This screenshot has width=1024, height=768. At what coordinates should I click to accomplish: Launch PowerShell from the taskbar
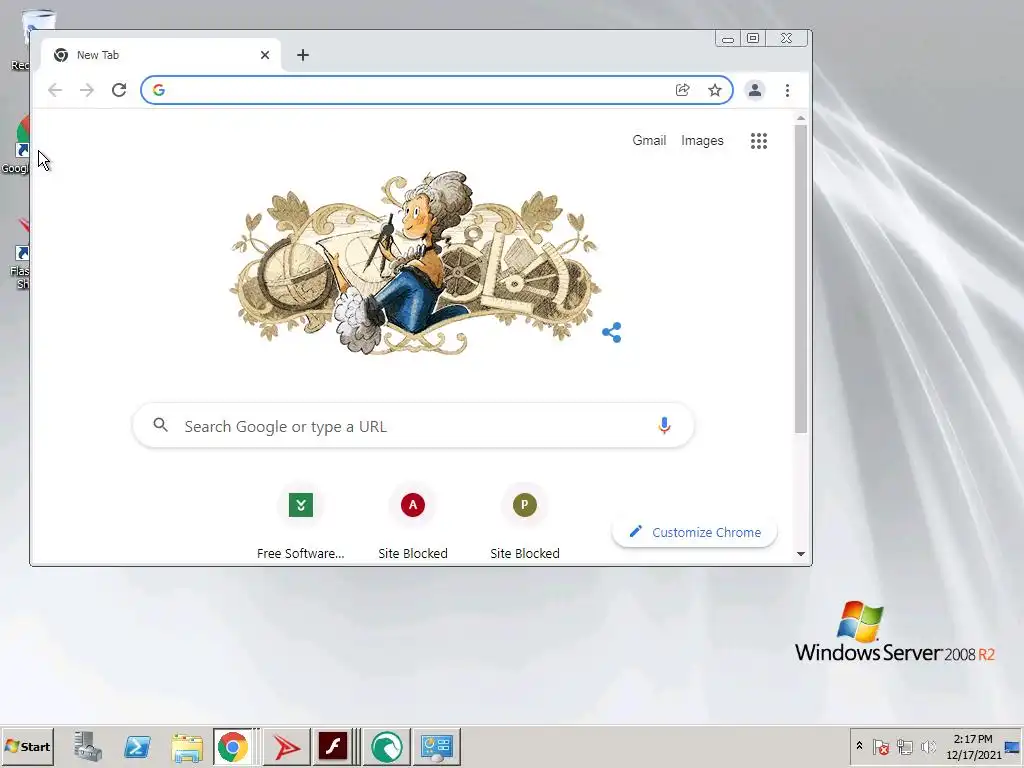[x=137, y=746]
